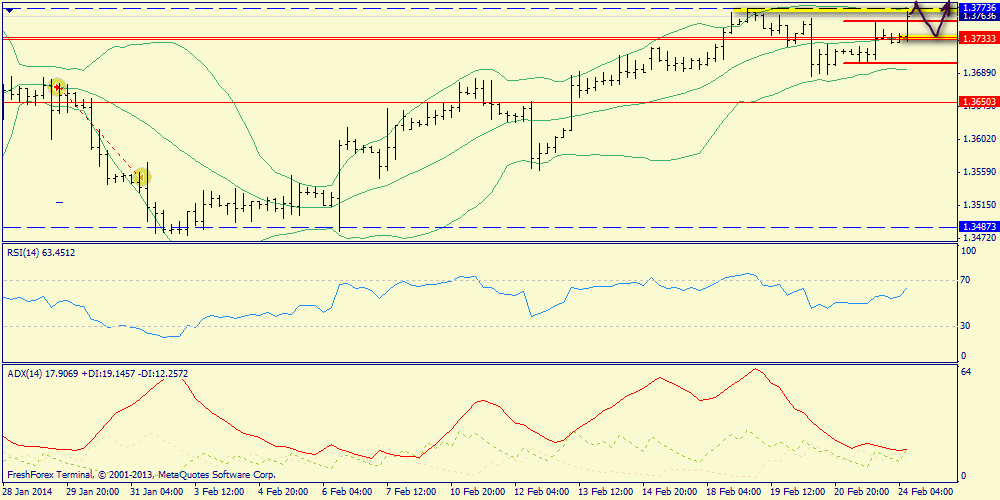Click the 1.35150 price scale value
Screen dimensions: 1000x500
(x=979, y=205)
